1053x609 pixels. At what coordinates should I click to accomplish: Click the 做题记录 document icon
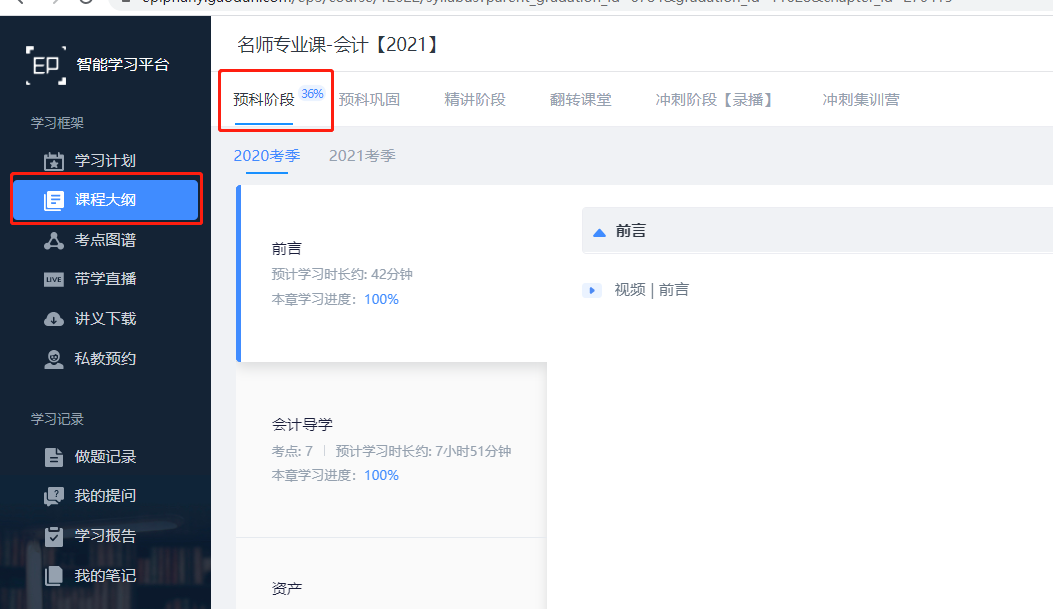click(x=54, y=457)
